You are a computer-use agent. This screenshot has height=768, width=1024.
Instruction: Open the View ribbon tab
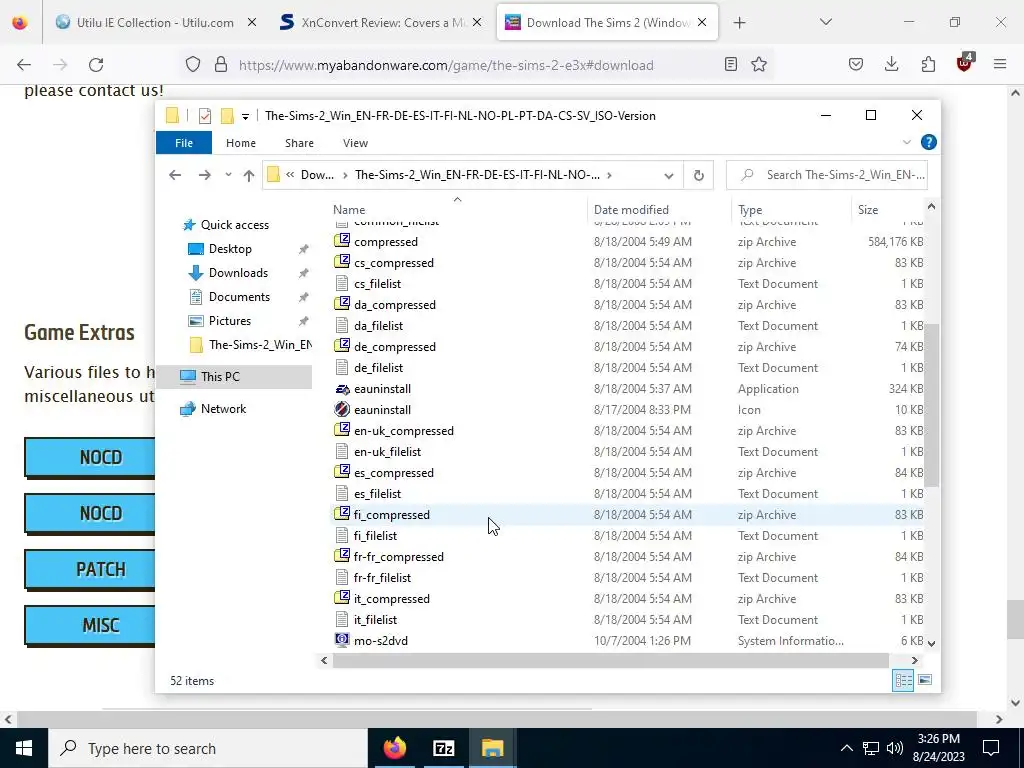coord(355,142)
